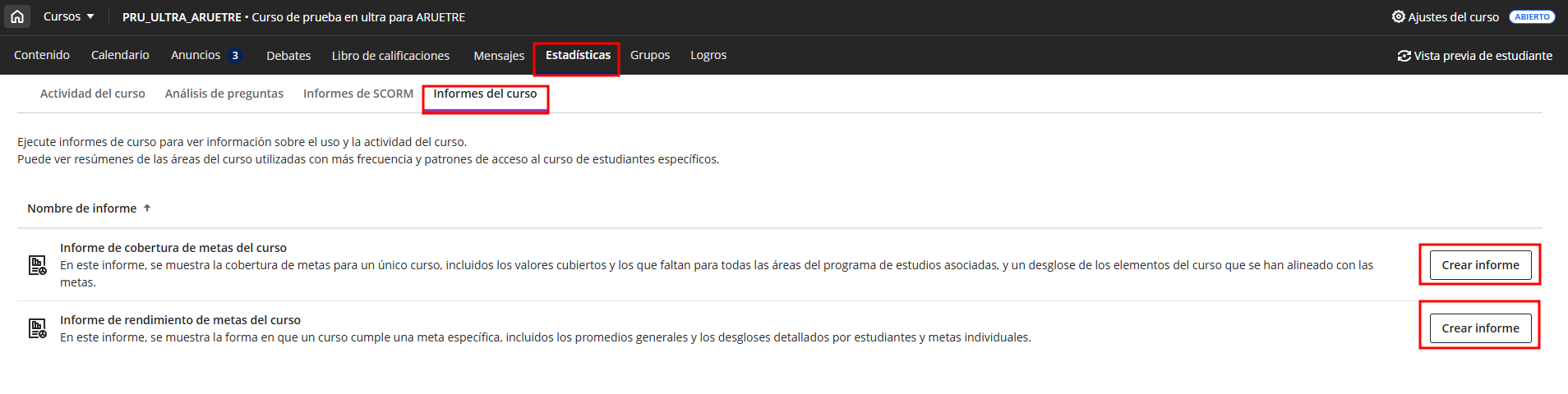Open Libro de calificaciones

click(x=390, y=56)
